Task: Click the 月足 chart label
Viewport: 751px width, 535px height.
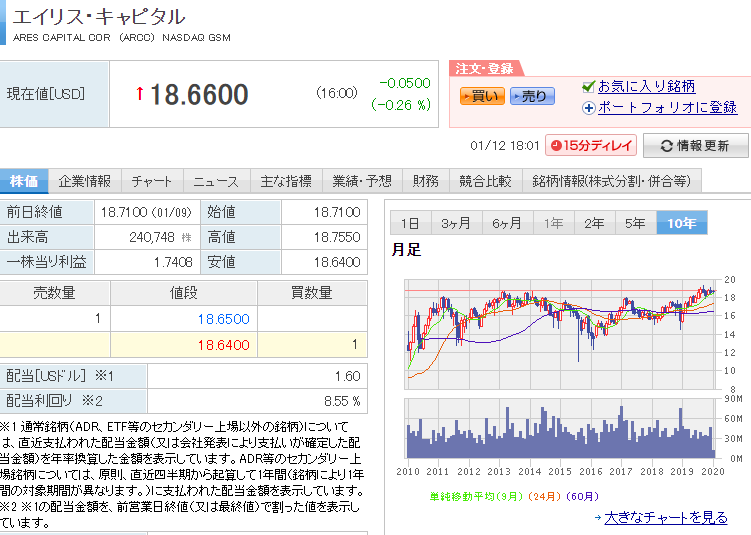Action: point(406,250)
